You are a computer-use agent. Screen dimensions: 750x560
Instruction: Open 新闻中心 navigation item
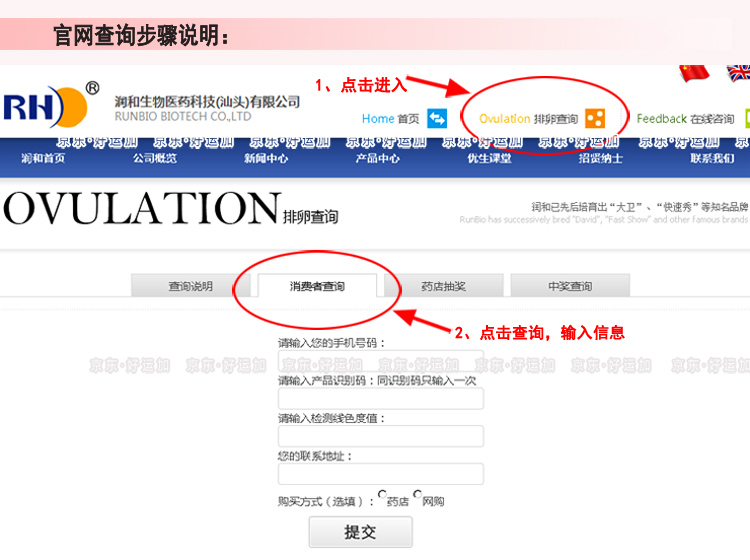point(266,158)
